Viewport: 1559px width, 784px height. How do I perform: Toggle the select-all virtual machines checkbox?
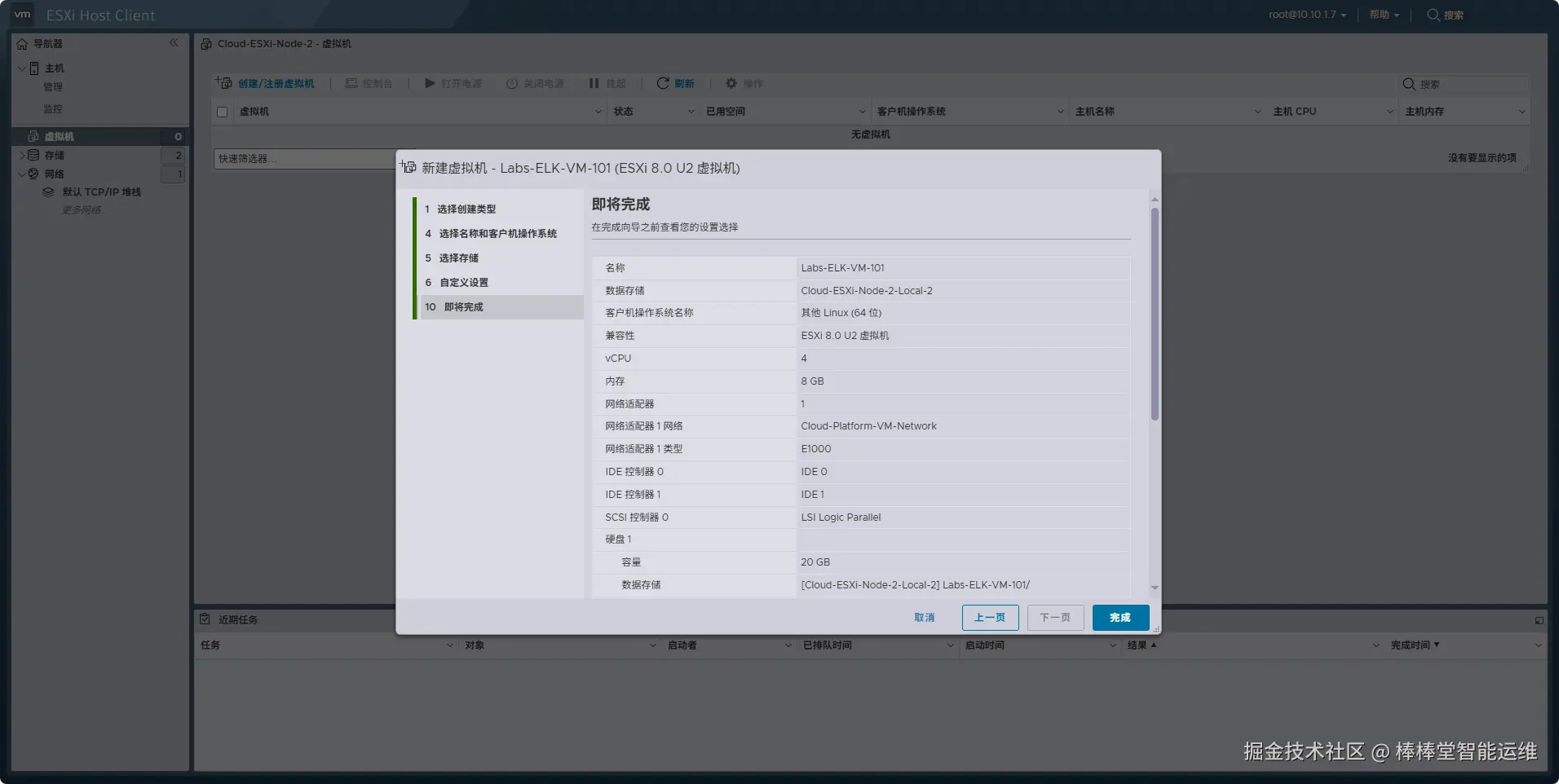click(x=222, y=112)
